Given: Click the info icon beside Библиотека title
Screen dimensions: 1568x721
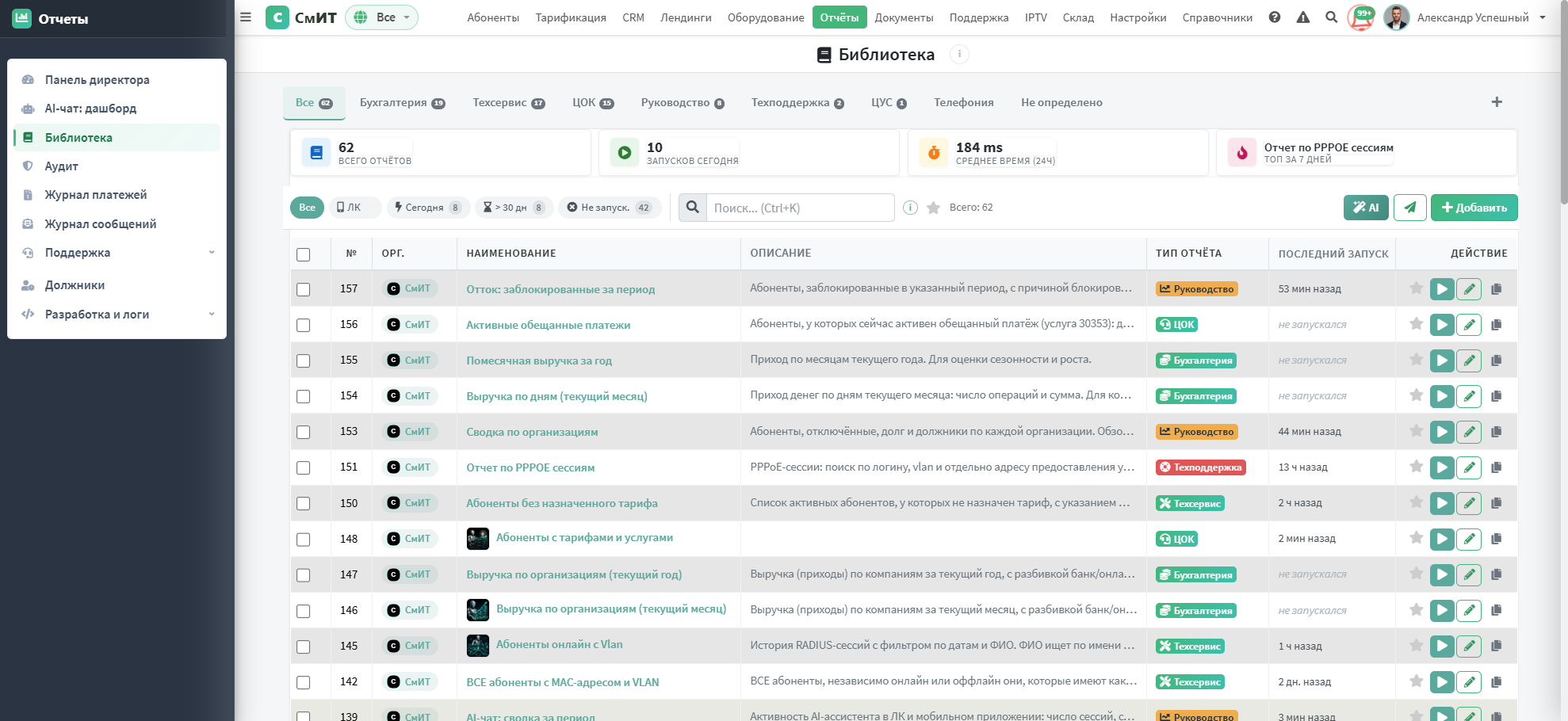Looking at the screenshot, I should (959, 54).
